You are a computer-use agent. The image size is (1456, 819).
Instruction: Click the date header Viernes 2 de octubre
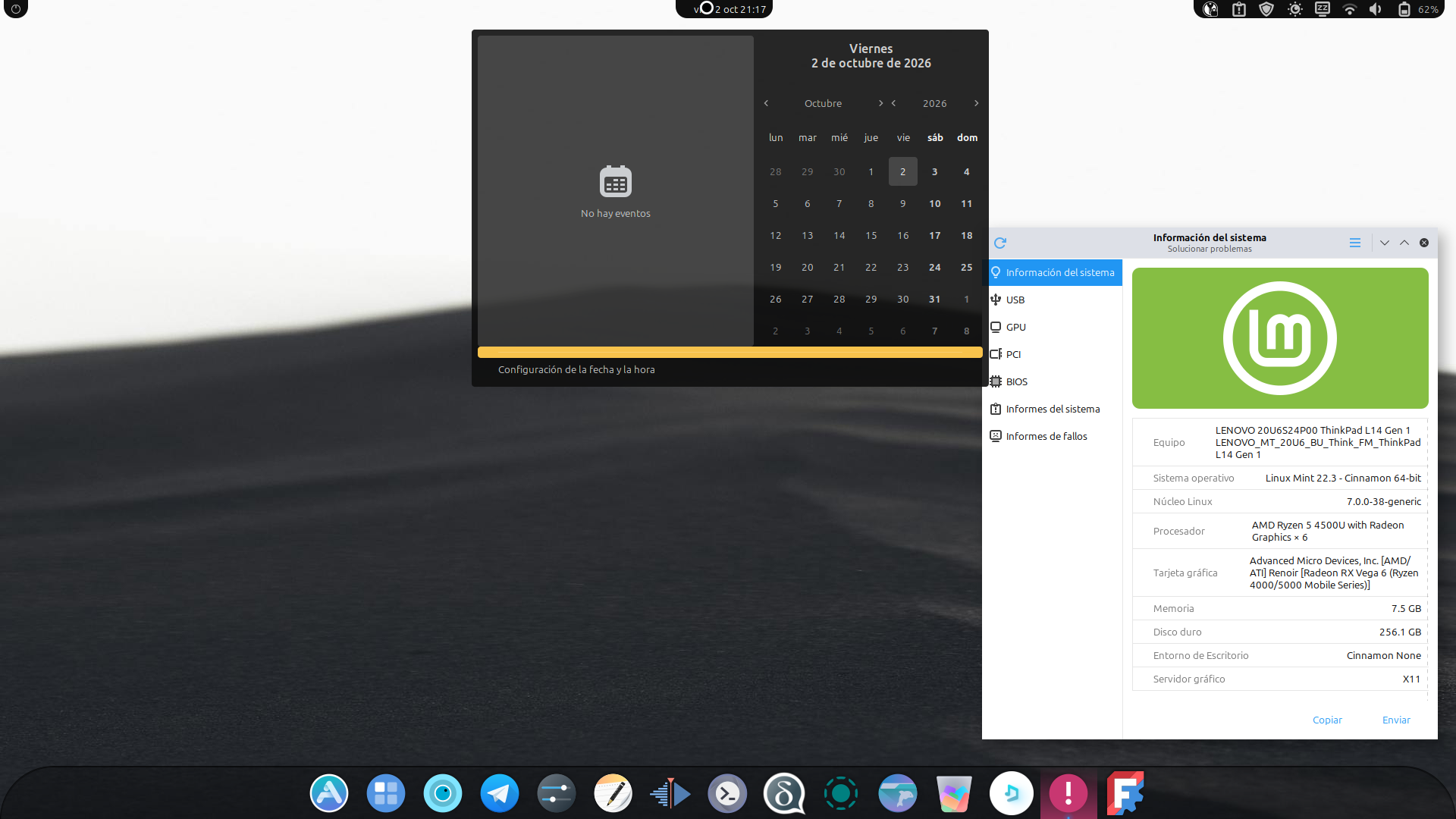(871, 55)
